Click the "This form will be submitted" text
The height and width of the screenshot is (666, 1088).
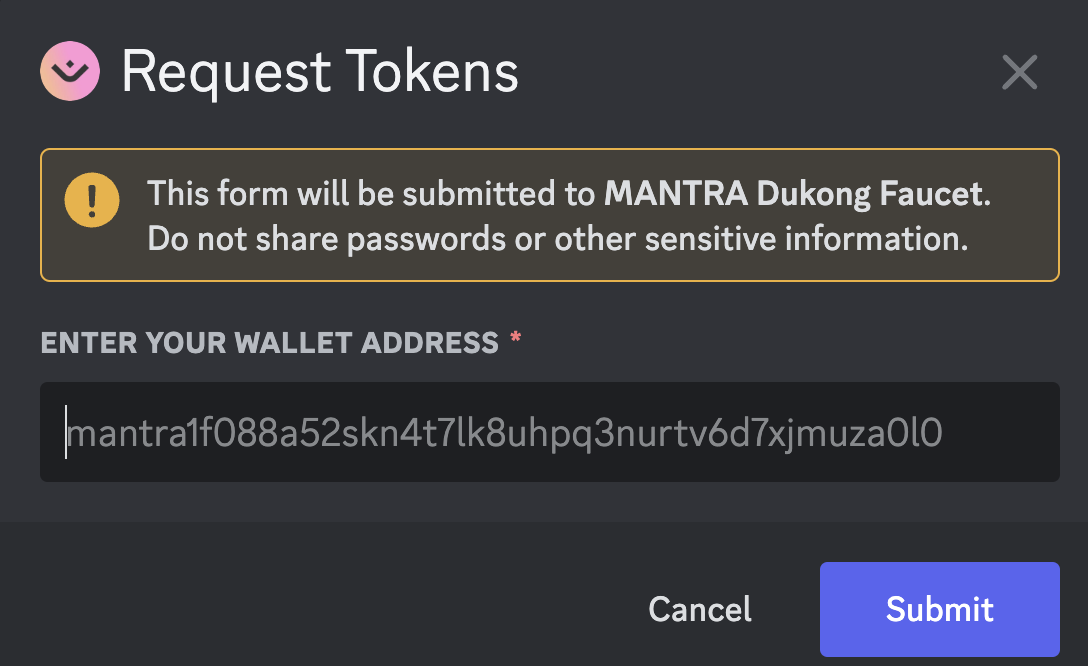point(371,193)
